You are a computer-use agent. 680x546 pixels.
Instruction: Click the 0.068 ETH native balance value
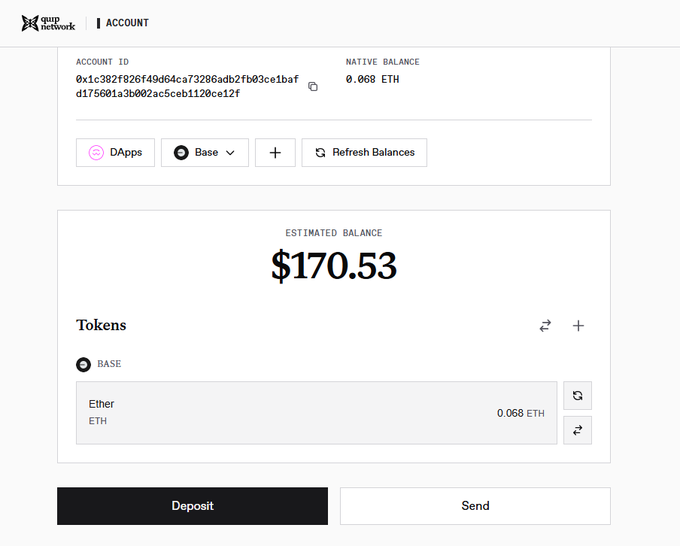[372, 79]
